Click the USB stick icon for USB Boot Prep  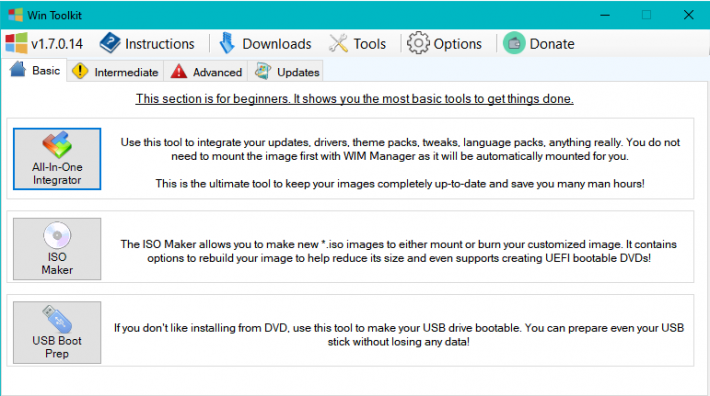(57, 319)
